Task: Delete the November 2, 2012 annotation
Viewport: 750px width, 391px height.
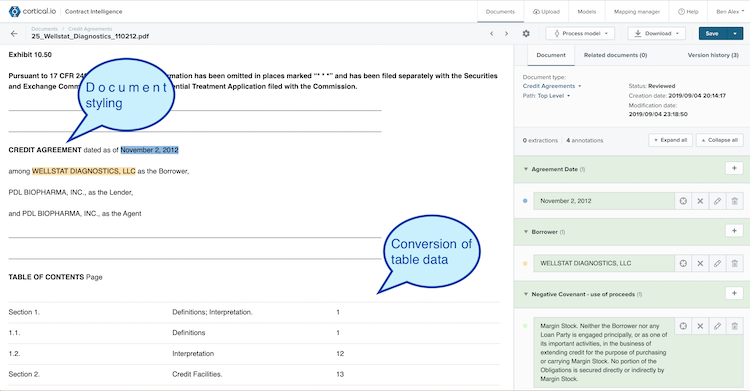Action: pyautogui.click(x=735, y=201)
